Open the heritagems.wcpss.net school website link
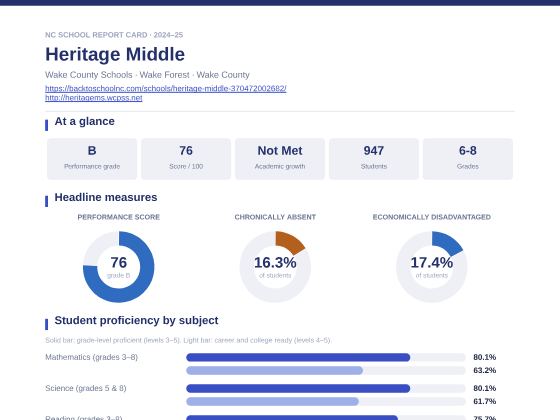The height and width of the screenshot is (420, 560). coord(94,98)
